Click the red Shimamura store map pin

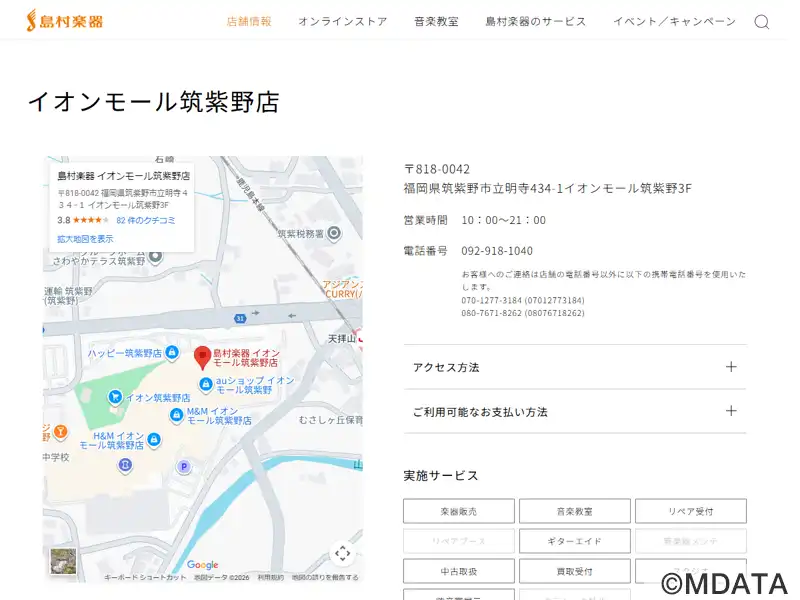(x=202, y=356)
